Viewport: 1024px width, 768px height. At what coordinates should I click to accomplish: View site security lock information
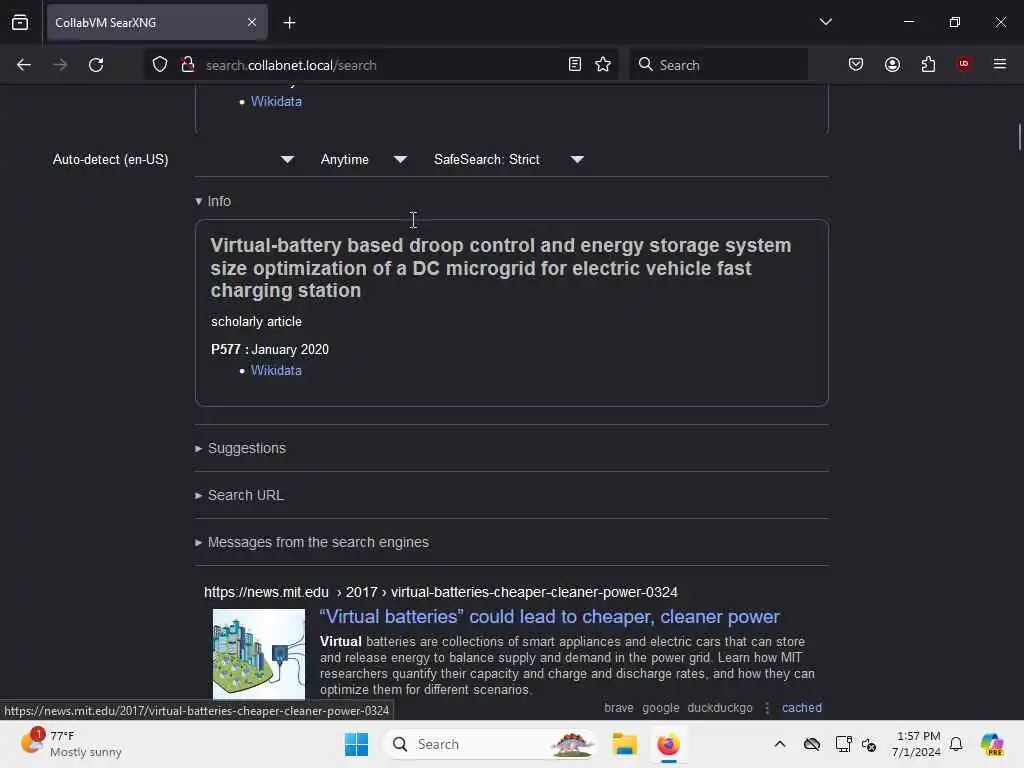(x=188, y=65)
